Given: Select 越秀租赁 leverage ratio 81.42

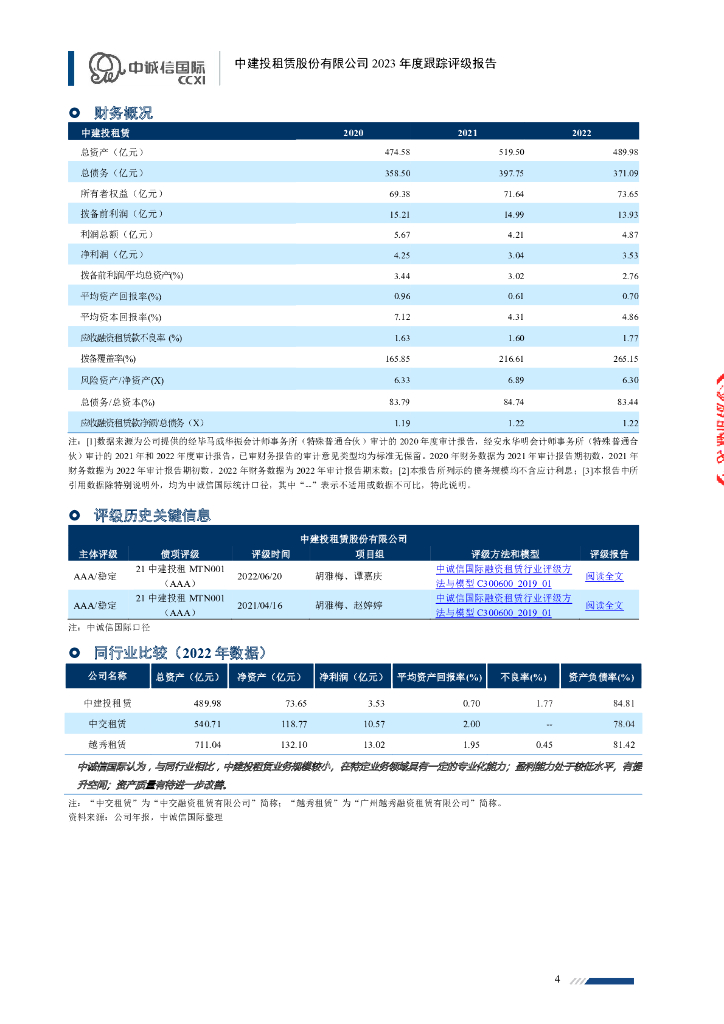Looking at the screenshot, I should [624, 744].
